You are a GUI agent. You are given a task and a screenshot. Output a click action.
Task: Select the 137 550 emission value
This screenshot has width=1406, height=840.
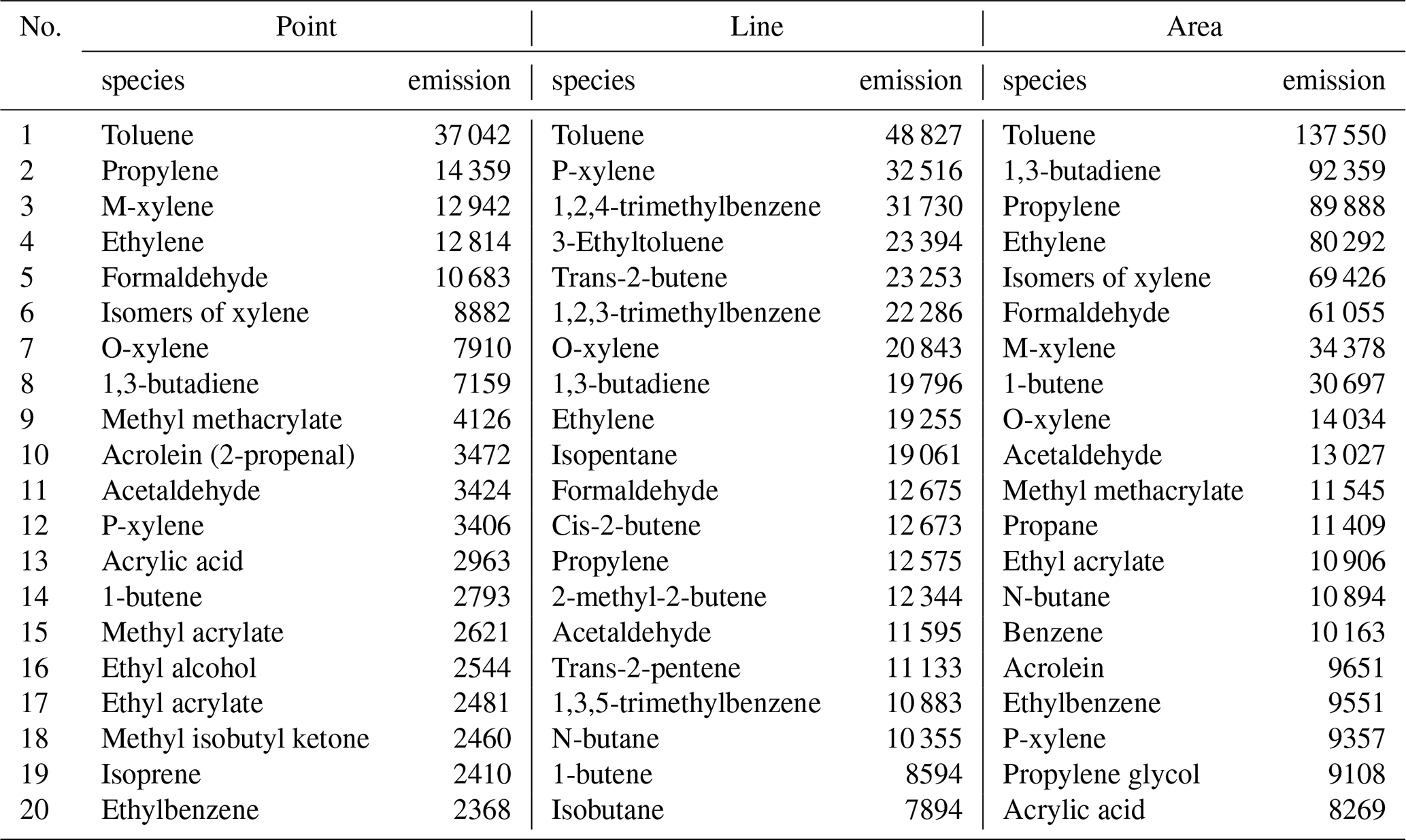1339,135
